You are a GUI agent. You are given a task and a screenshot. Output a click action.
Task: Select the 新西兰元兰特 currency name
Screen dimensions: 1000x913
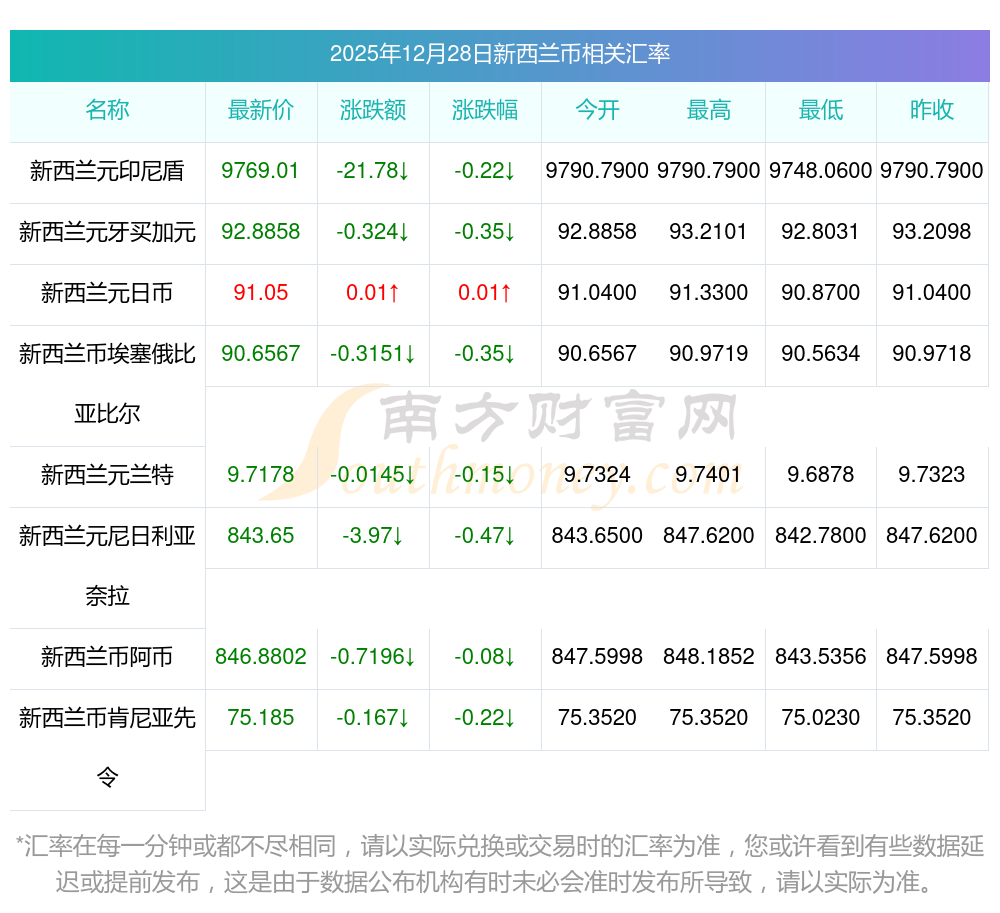click(x=107, y=475)
